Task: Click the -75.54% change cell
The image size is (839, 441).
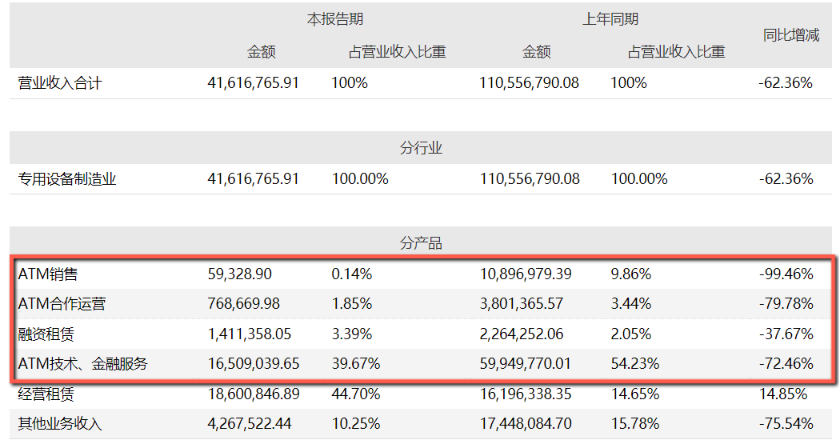Action: coord(784,424)
